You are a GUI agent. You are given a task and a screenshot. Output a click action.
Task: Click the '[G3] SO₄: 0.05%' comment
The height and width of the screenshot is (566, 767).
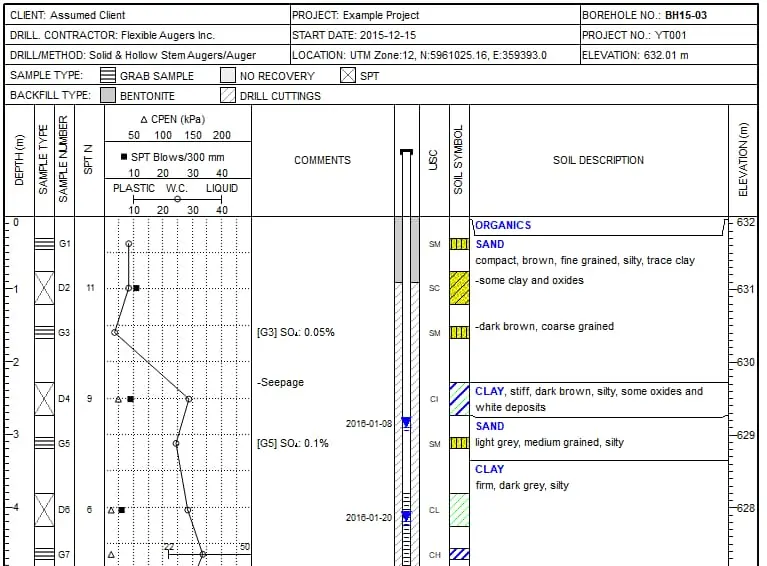[296, 333]
